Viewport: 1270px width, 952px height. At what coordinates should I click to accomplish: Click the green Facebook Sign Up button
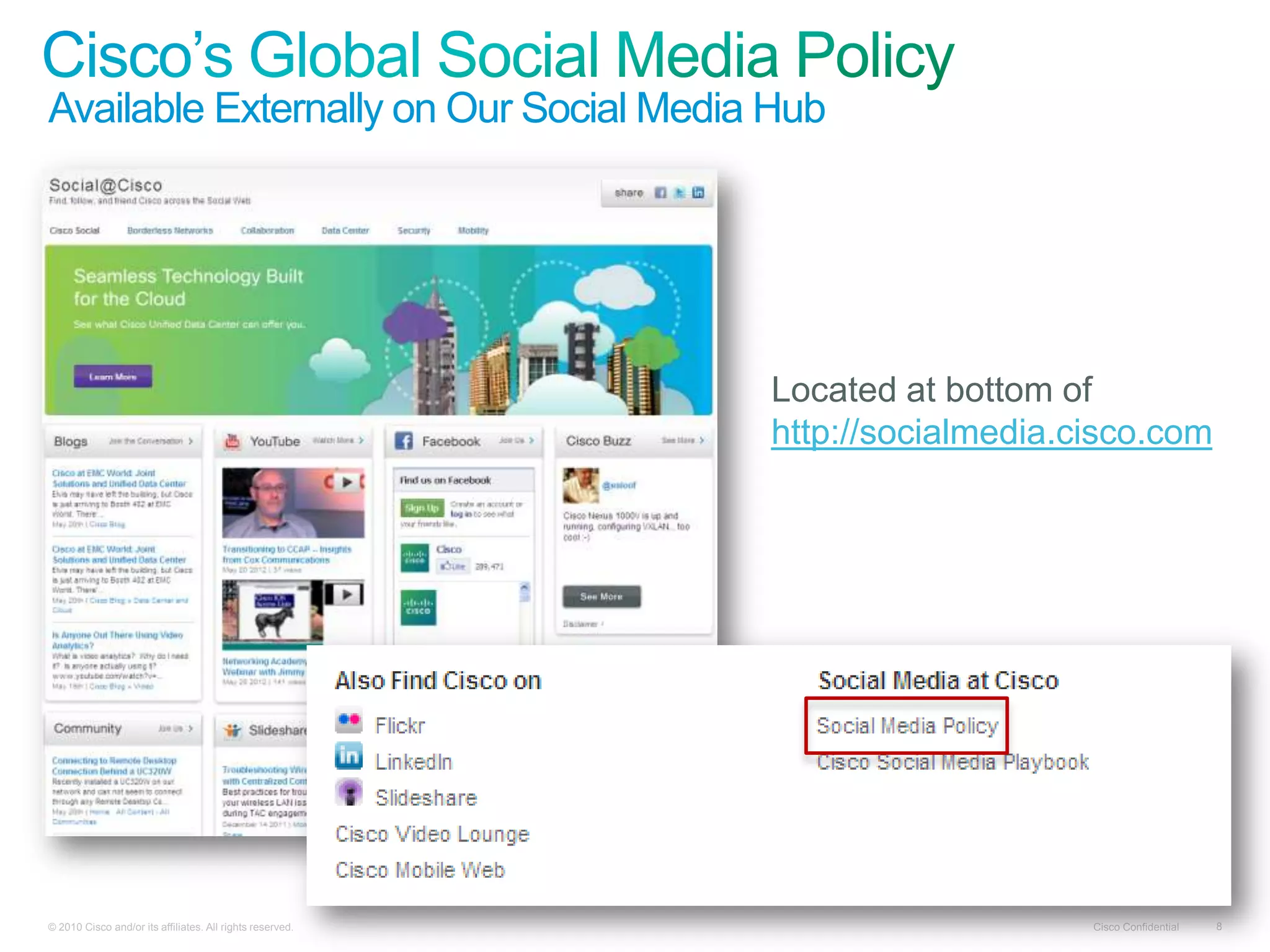coord(422,508)
